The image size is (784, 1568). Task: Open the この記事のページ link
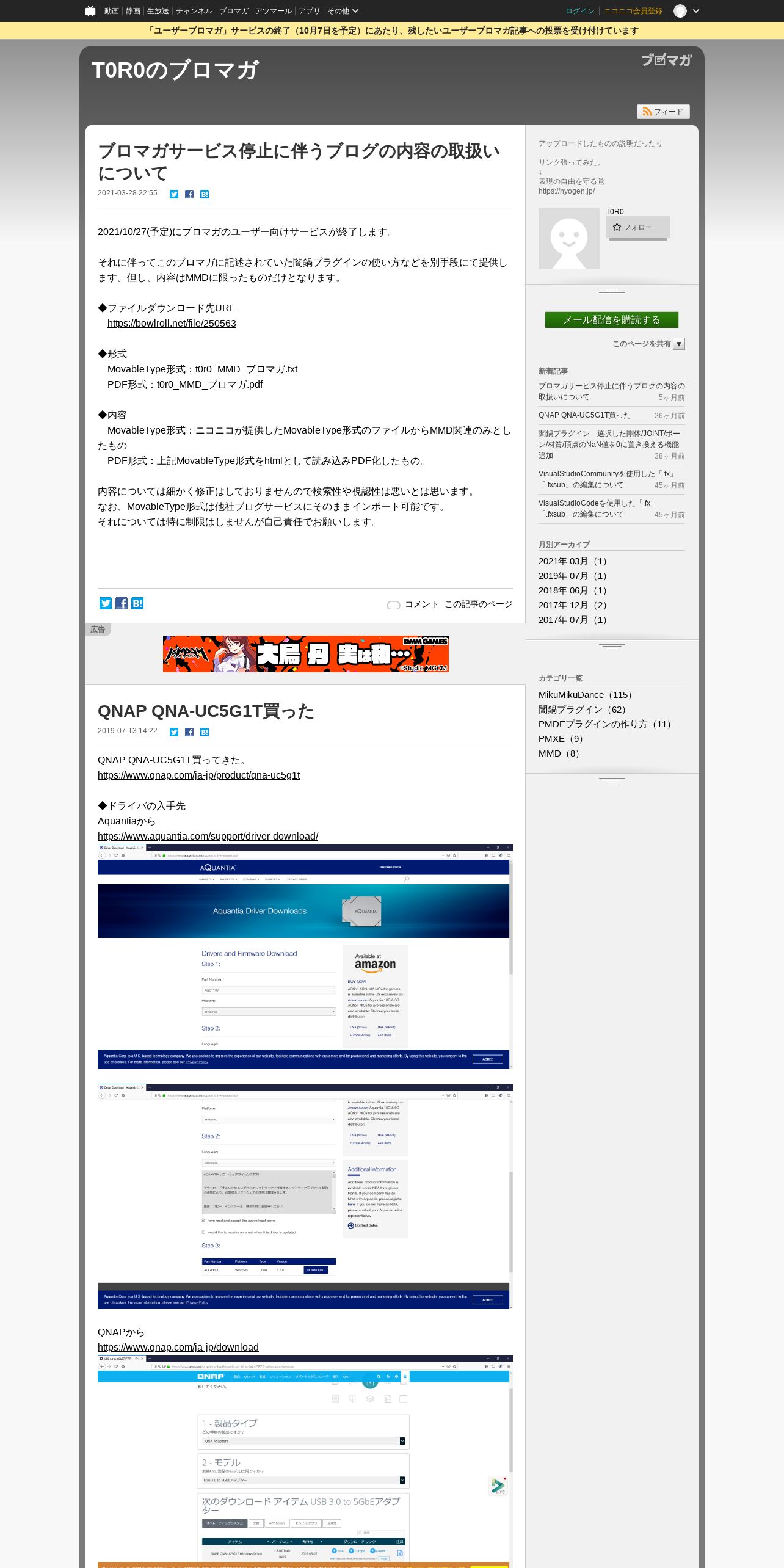point(479,604)
